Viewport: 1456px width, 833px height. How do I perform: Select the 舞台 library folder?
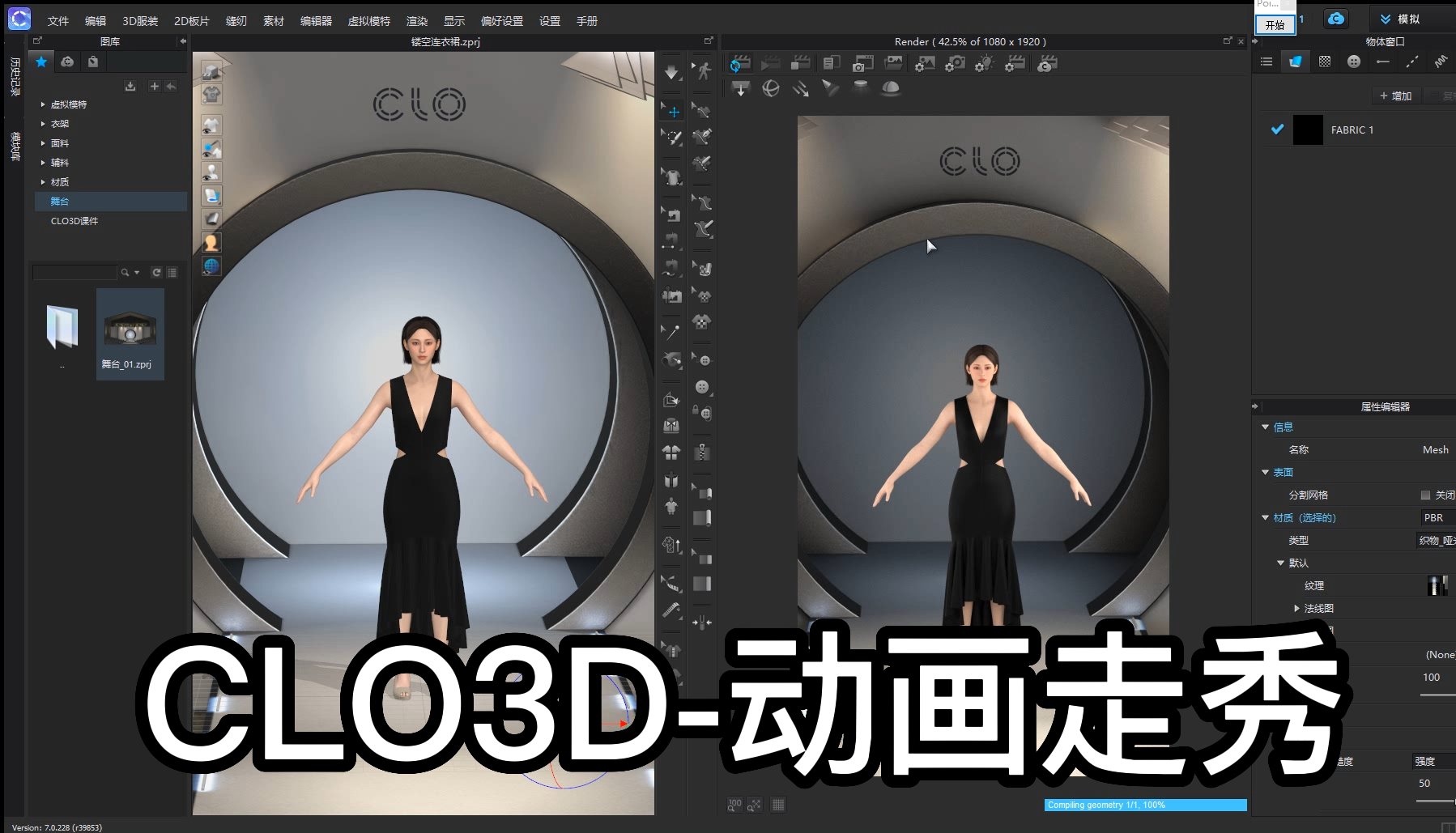coord(110,202)
